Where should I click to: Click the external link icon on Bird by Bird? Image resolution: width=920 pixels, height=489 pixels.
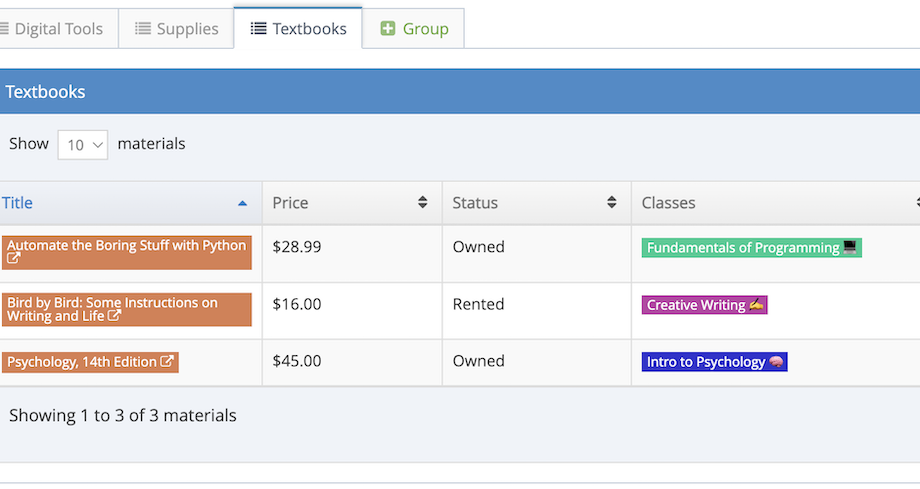114,316
